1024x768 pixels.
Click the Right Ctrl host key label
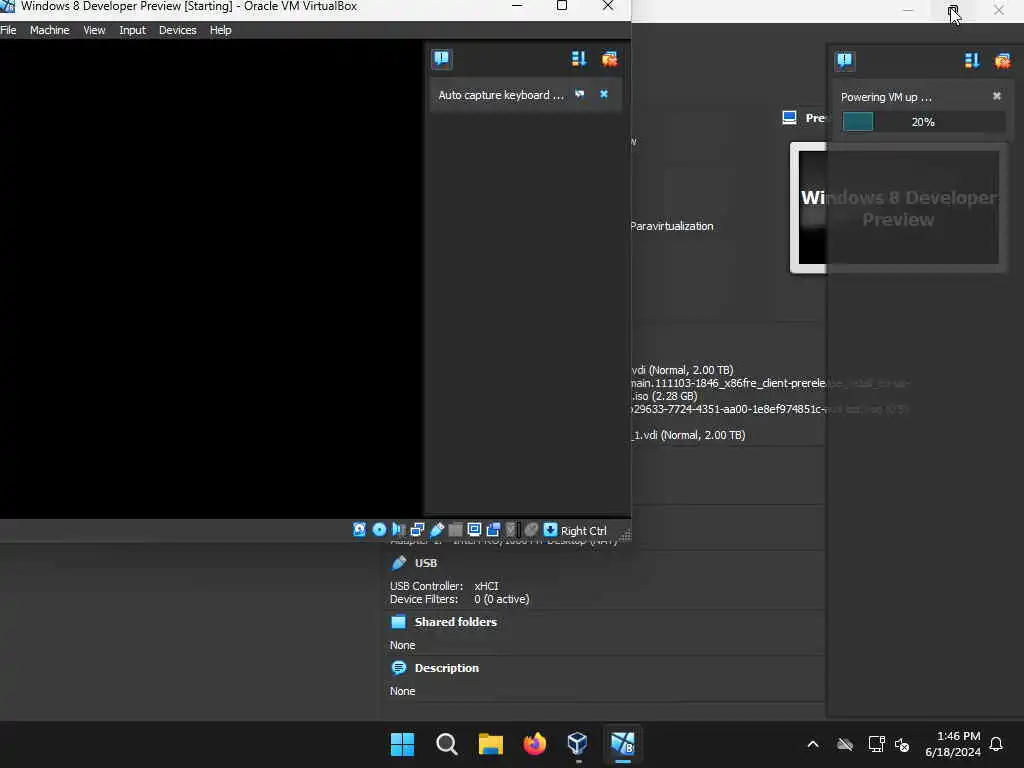click(x=584, y=531)
